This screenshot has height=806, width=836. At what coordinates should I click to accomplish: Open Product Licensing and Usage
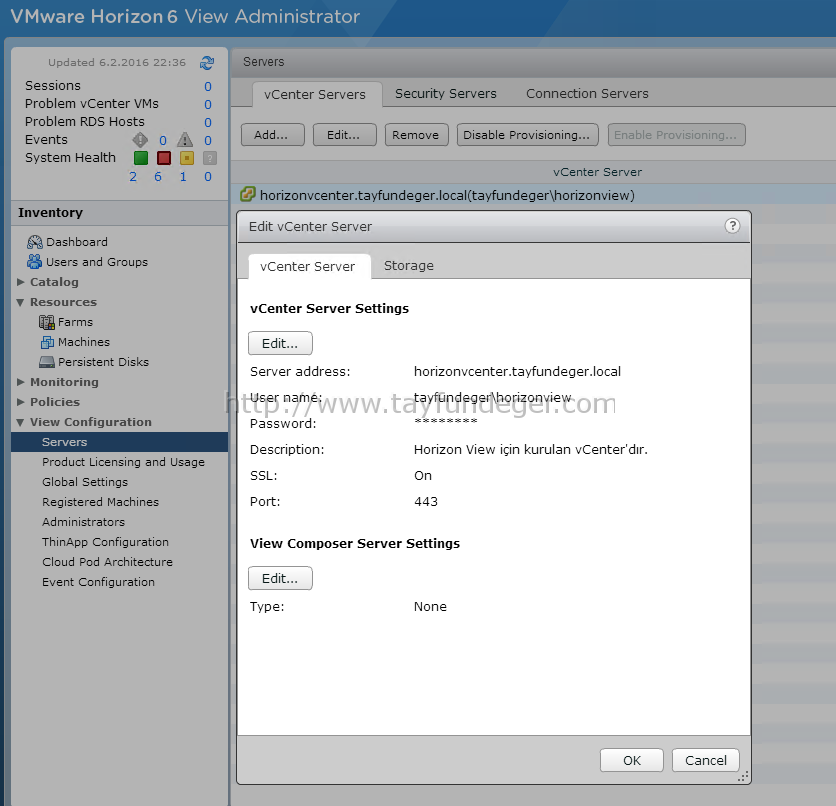click(x=123, y=462)
